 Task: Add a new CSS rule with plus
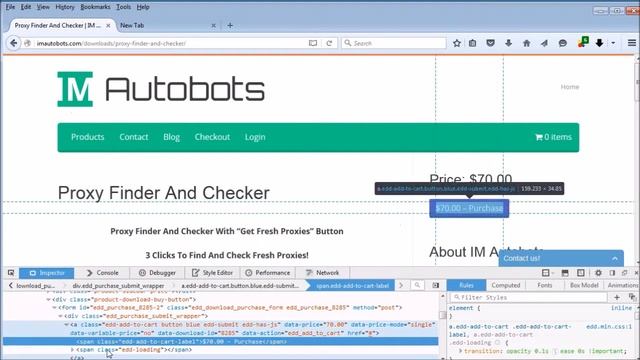click(617, 297)
